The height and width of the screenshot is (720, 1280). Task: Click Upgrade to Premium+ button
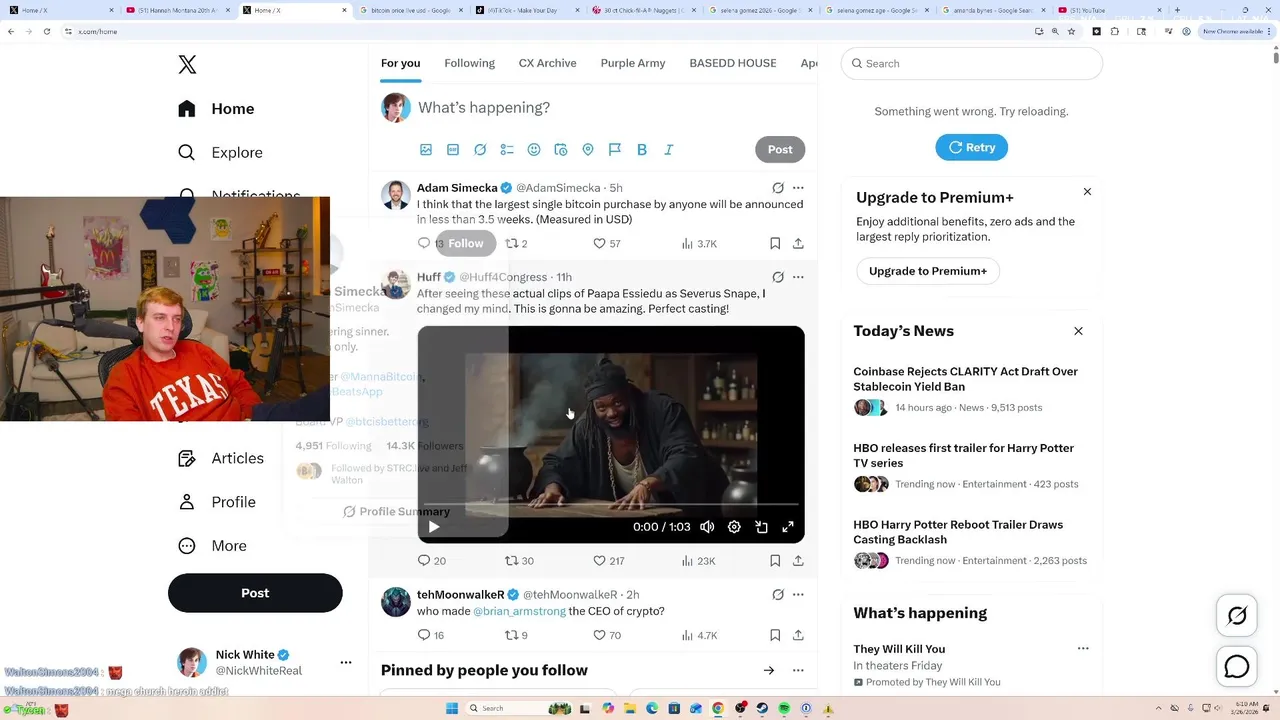click(928, 271)
